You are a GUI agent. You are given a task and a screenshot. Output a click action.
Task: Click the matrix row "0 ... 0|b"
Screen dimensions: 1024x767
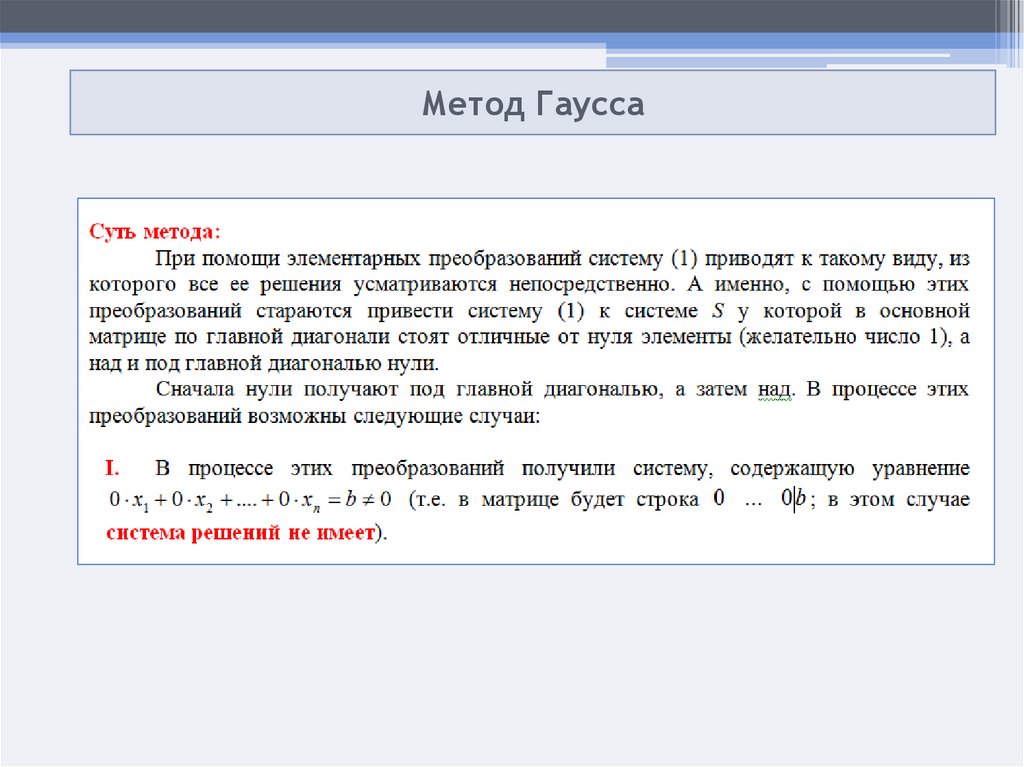(x=760, y=499)
